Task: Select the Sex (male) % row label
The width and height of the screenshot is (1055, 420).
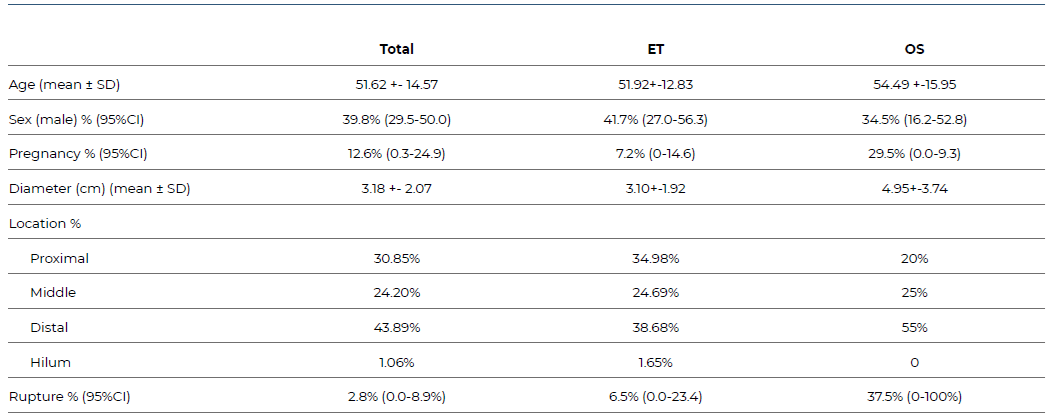Action: [77, 119]
